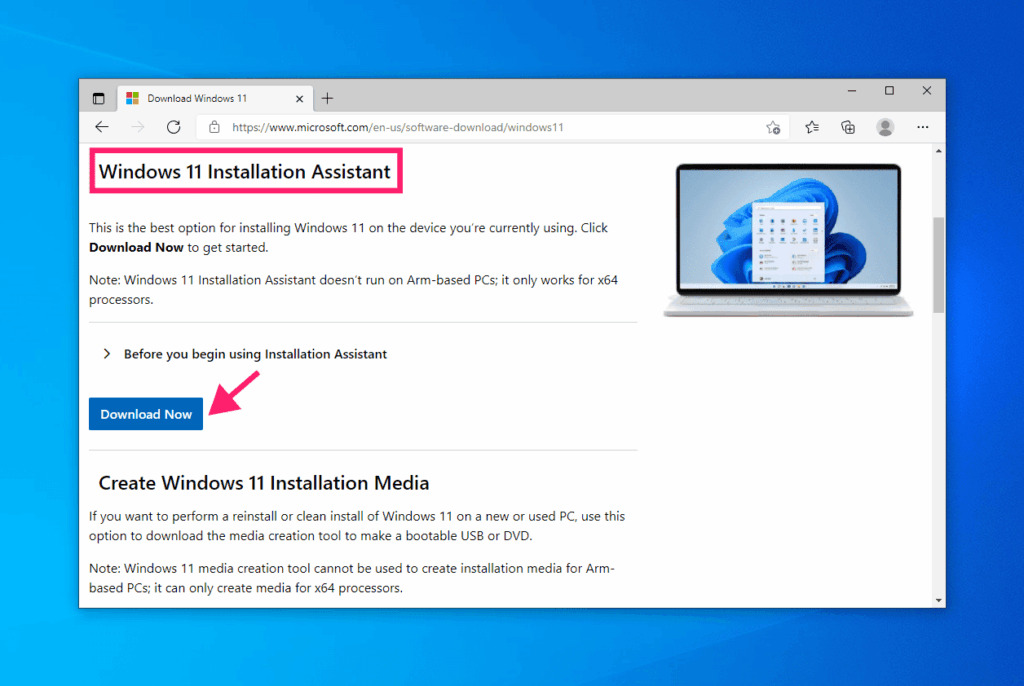Open Settings and more ellipsis menu
The height and width of the screenshot is (686, 1024).
[922, 127]
